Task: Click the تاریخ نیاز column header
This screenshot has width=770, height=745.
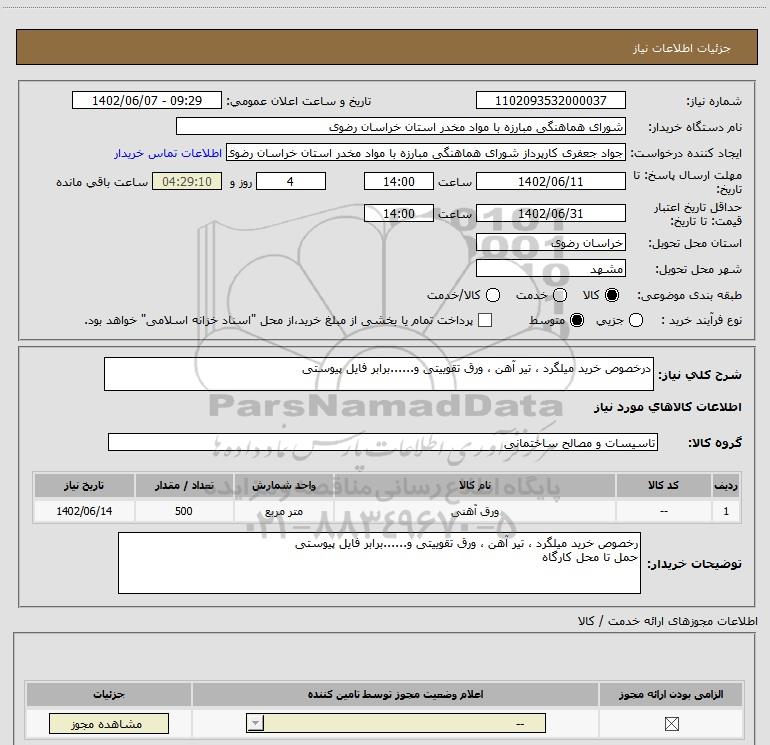Action: pyautogui.click(x=84, y=485)
